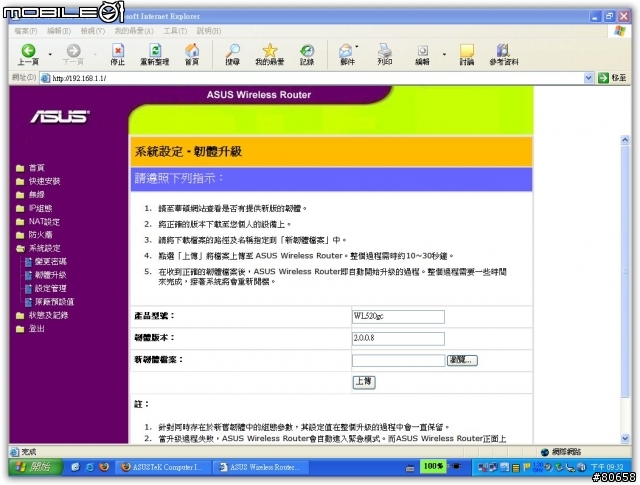
Task: Open the 編輯(E) menu
Action: coord(59,31)
